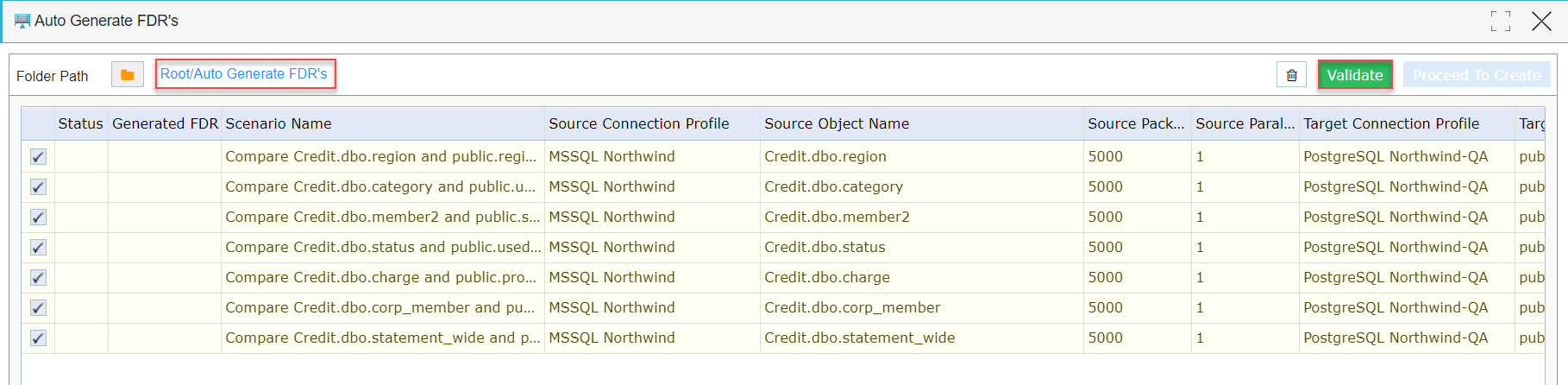Uncheck the Credit.dbo.region row checkbox
1568x385 pixels.
[x=38, y=156]
